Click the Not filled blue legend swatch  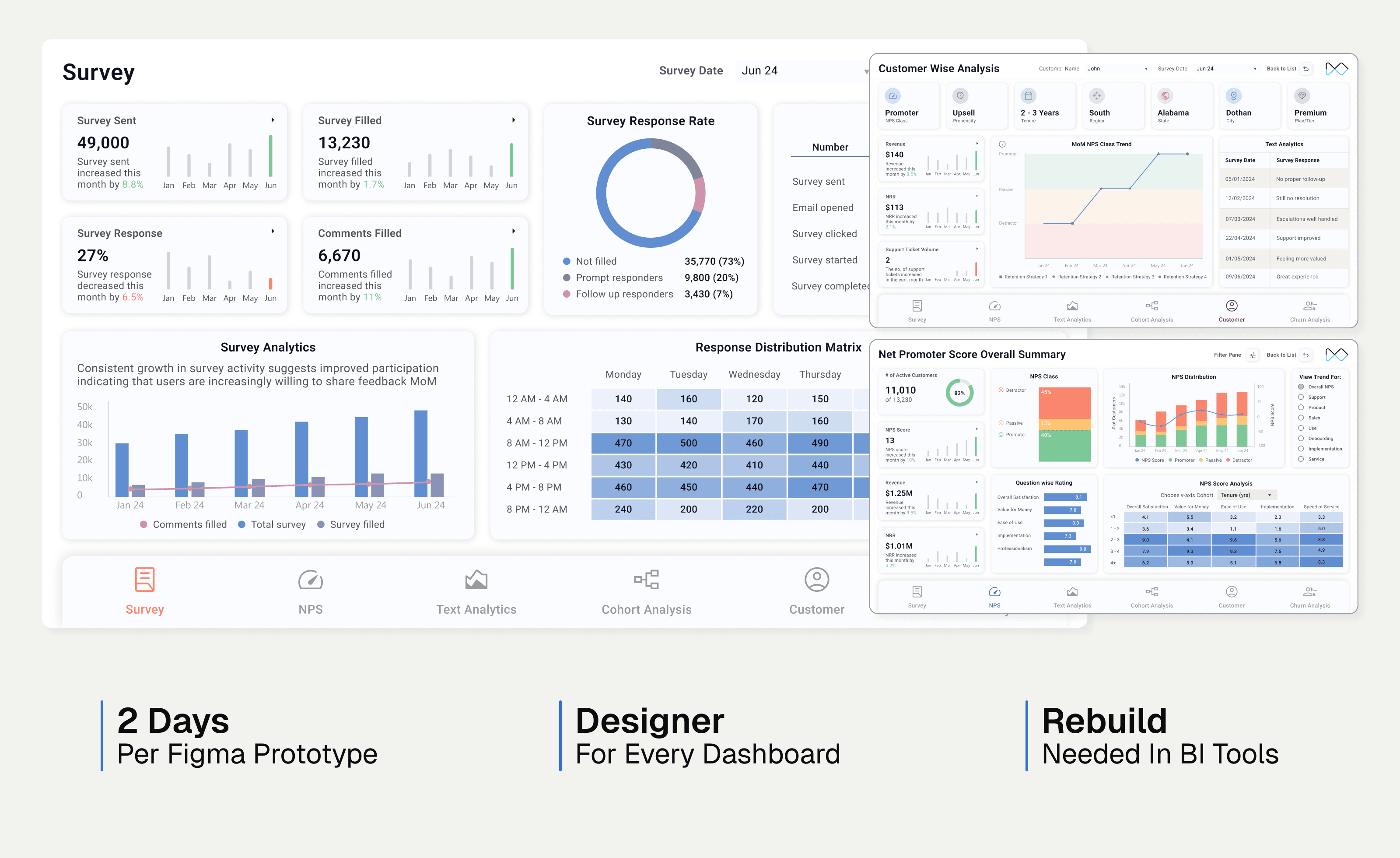(x=567, y=261)
